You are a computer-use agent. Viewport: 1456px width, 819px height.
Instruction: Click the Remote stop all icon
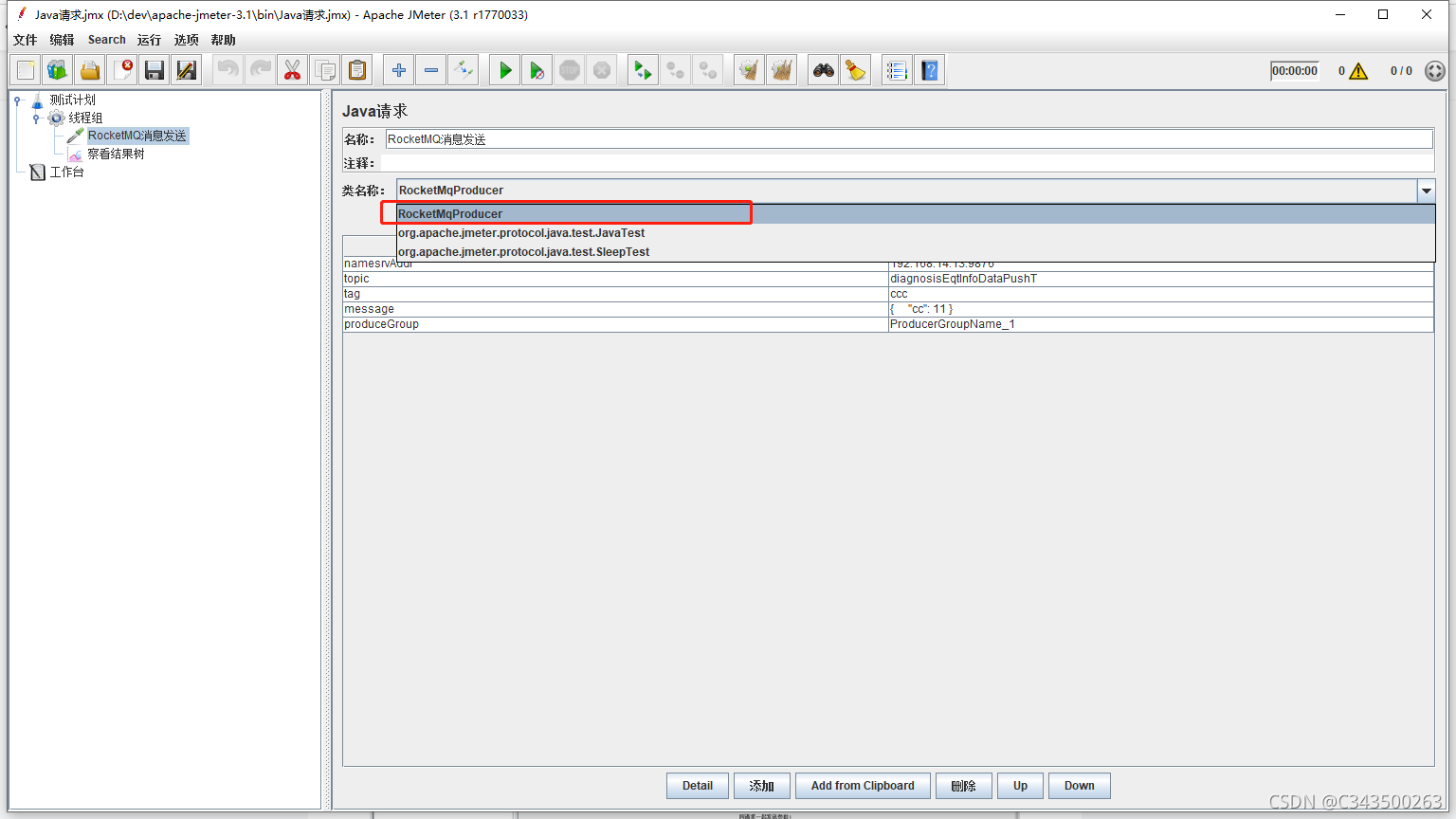(x=676, y=70)
